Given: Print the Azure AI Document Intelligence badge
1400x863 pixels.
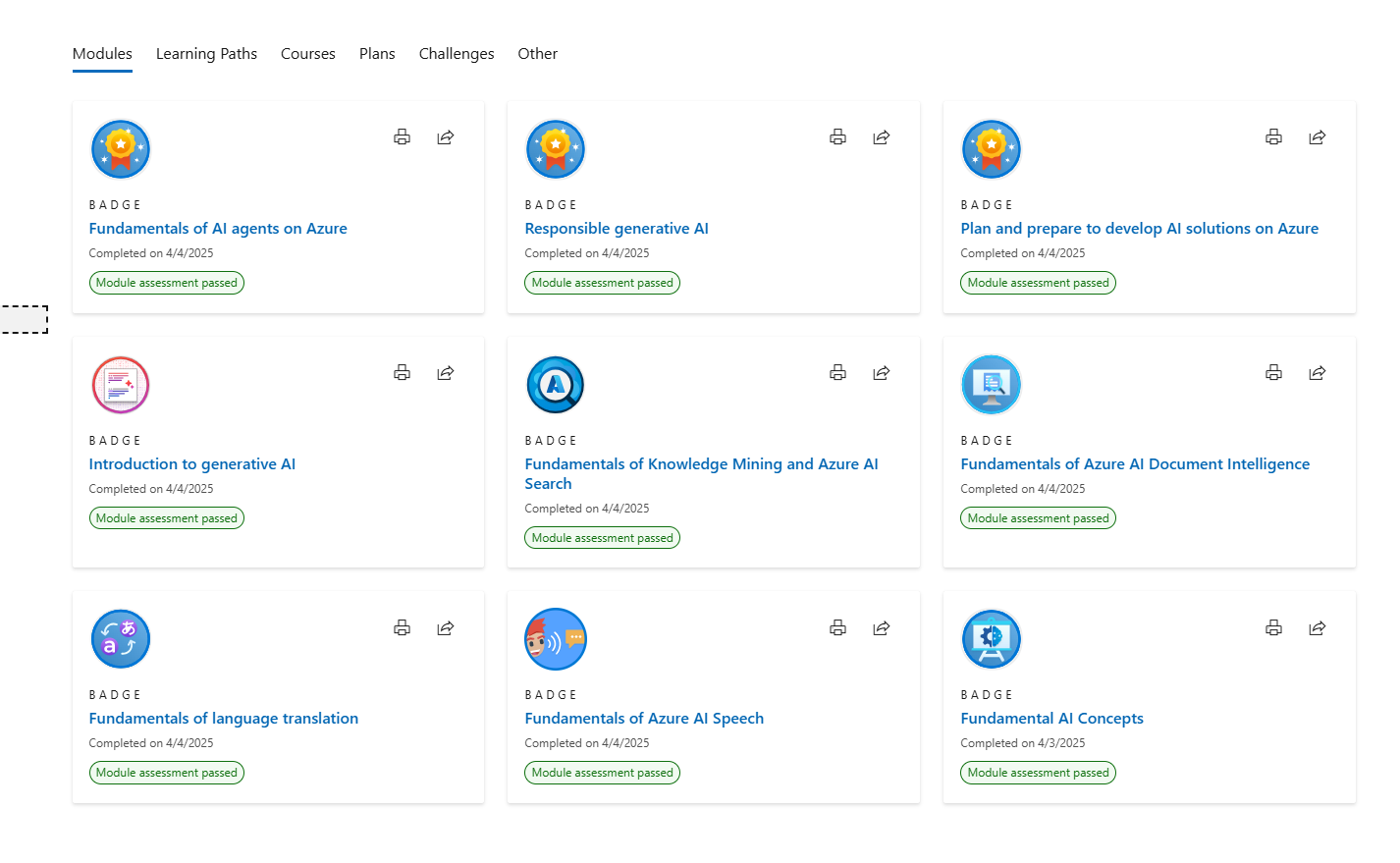Looking at the screenshot, I should click(1273, 373).
